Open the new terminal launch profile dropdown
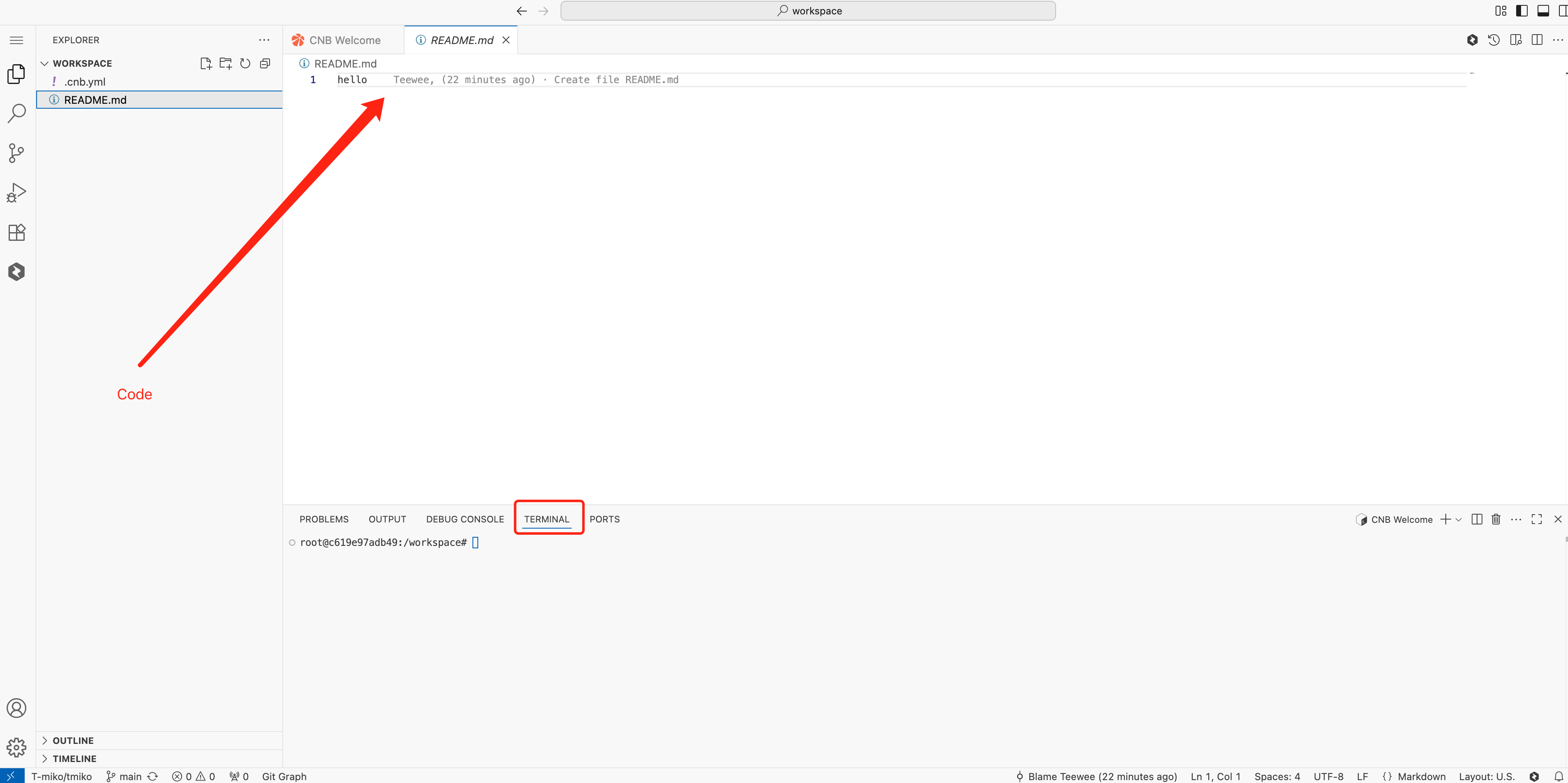The height and width of the screenshot is (783, 1568). click(x=1459, y=520)
